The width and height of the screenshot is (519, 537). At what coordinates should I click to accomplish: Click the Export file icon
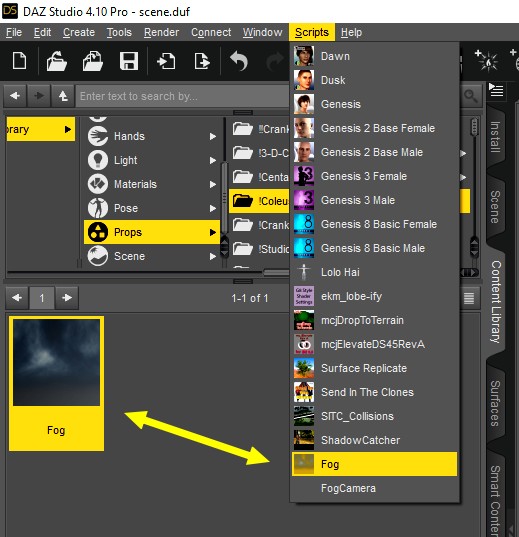(202, 61)
